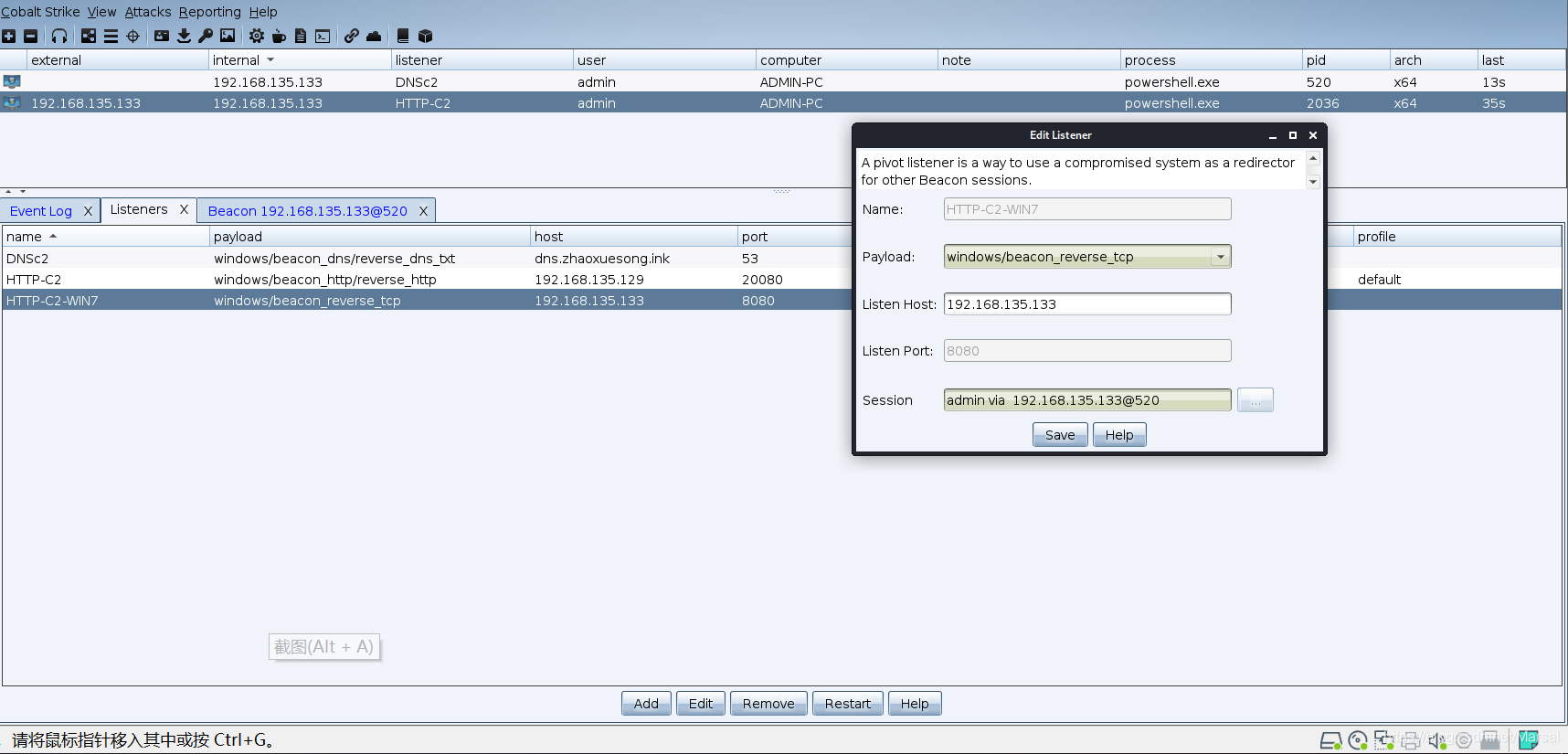Sort sessions by listener column header

482,60
